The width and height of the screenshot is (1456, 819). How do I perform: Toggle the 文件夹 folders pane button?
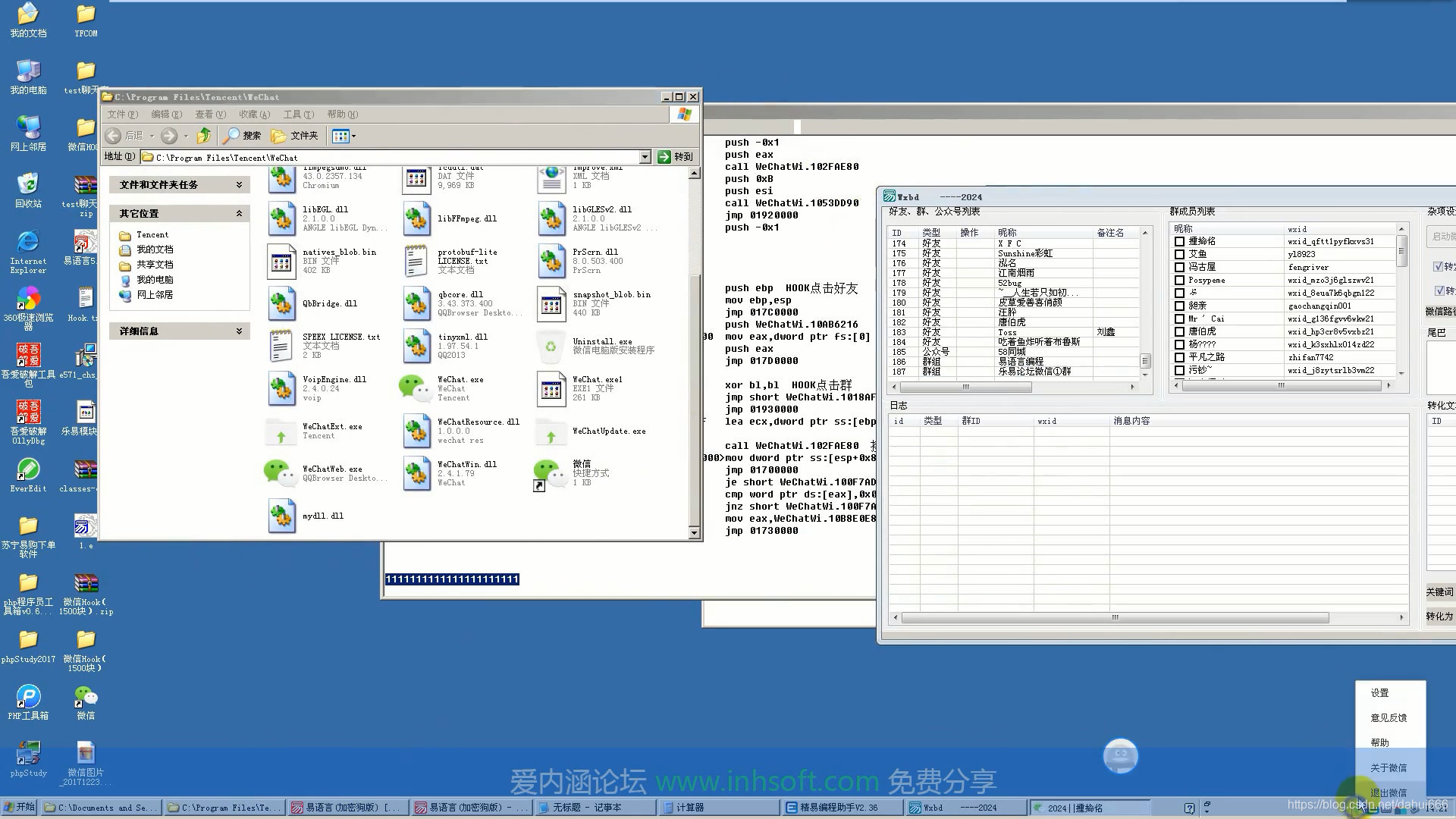[295, 136]
